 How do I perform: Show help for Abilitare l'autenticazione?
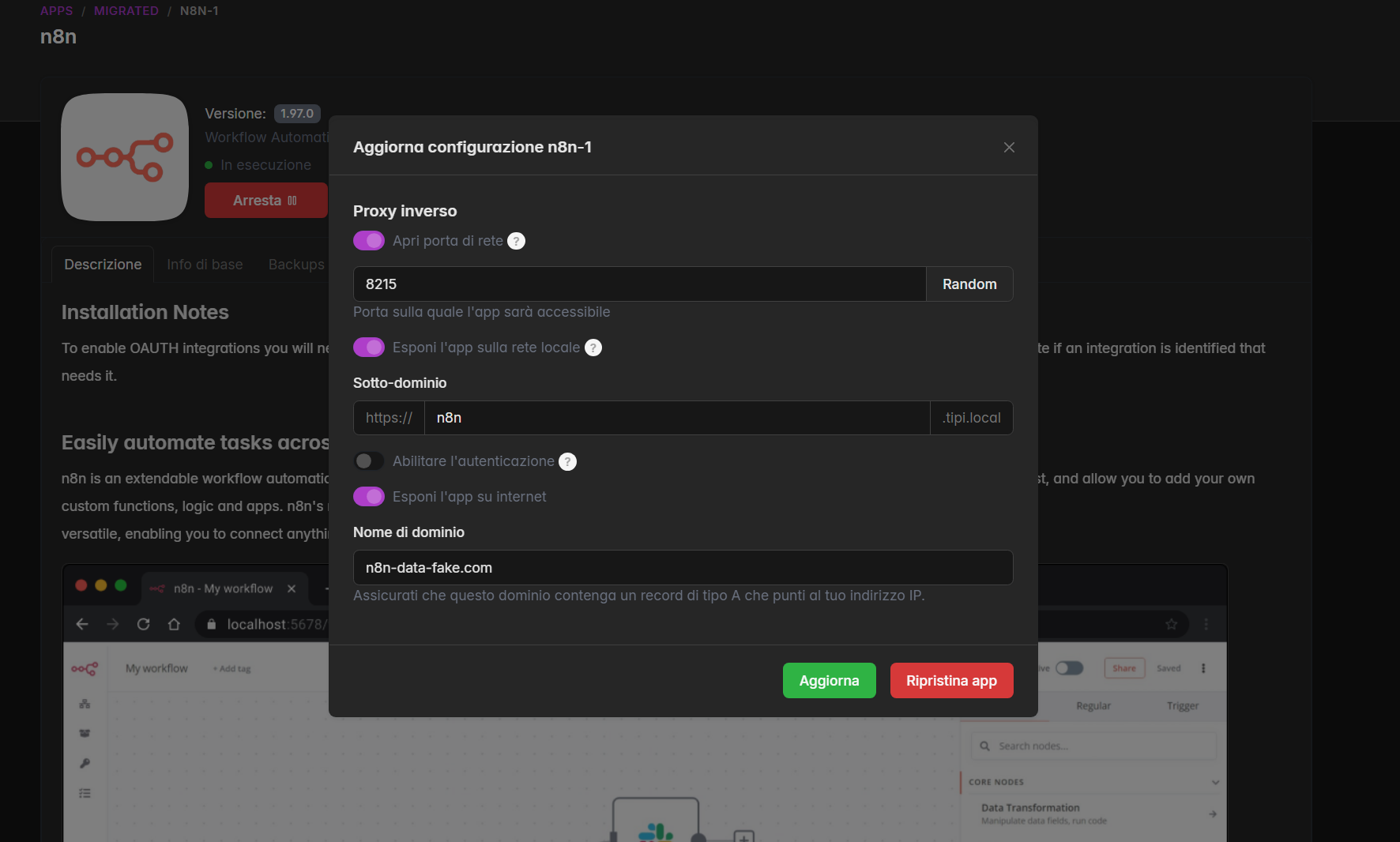(567, 461)
